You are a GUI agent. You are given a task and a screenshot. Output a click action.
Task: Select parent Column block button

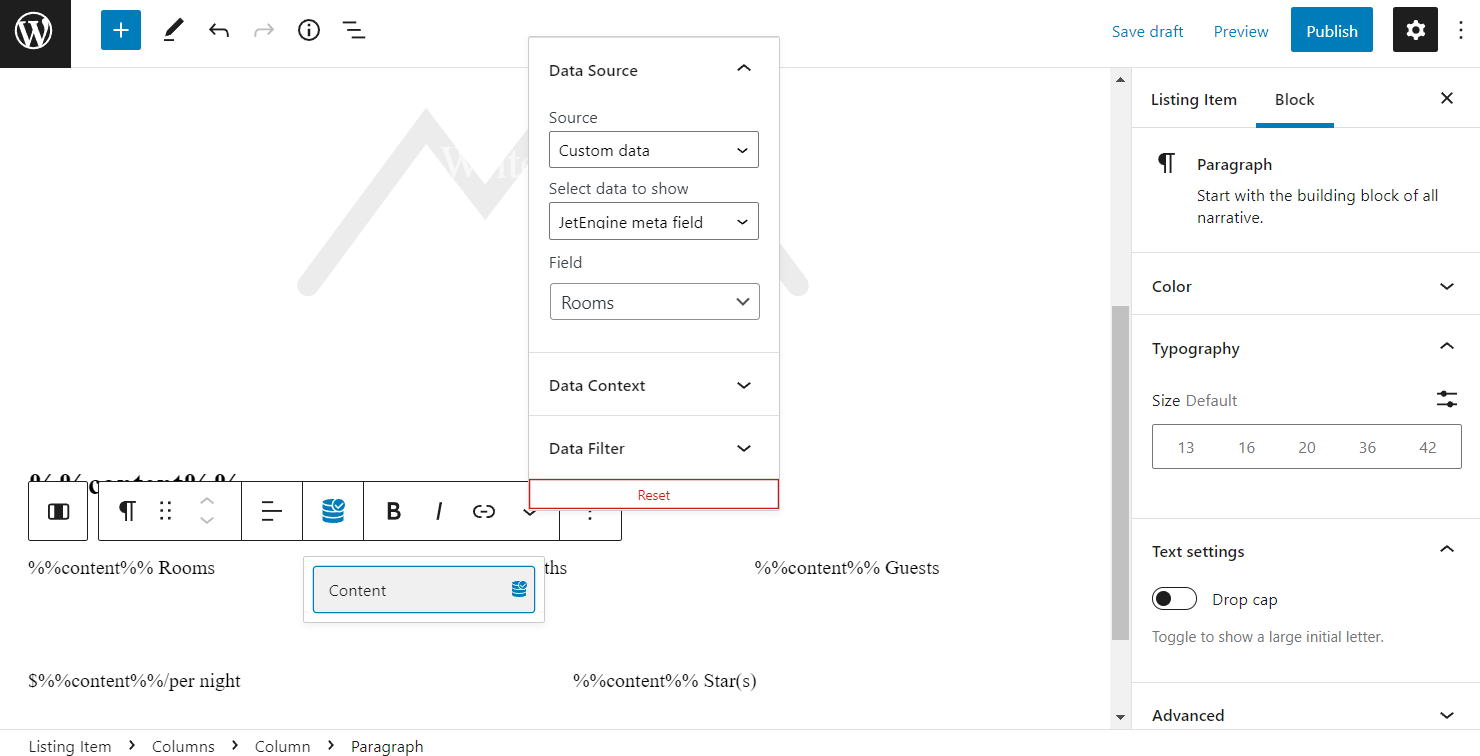[58, 511]
